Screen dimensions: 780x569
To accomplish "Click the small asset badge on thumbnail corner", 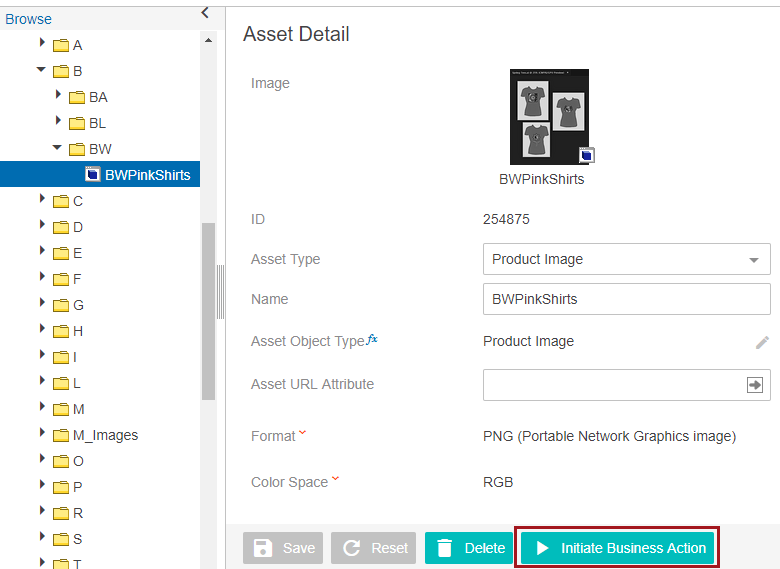I will coord(586,155).
